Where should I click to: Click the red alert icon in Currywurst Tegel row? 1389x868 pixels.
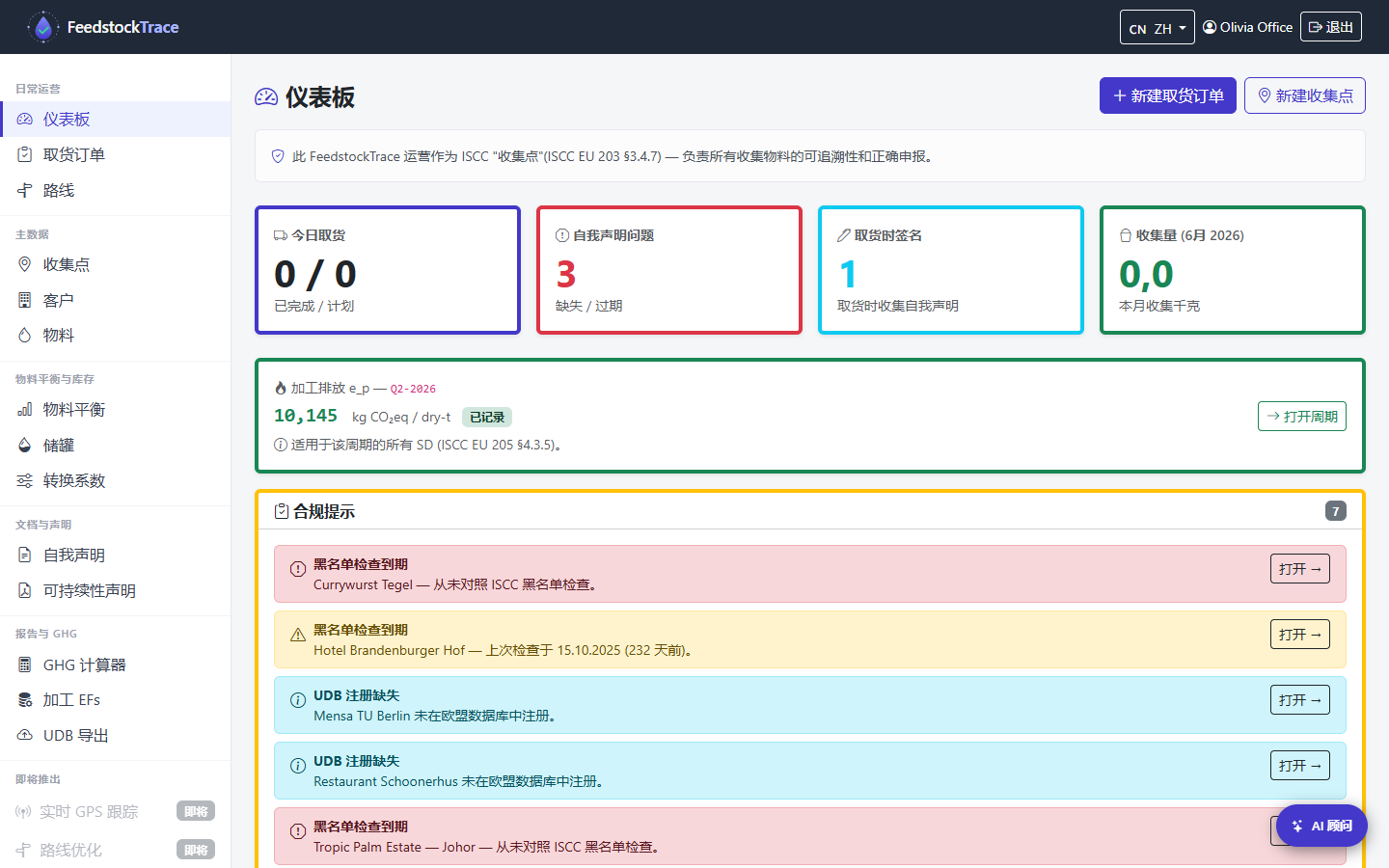tap(298, 569)
